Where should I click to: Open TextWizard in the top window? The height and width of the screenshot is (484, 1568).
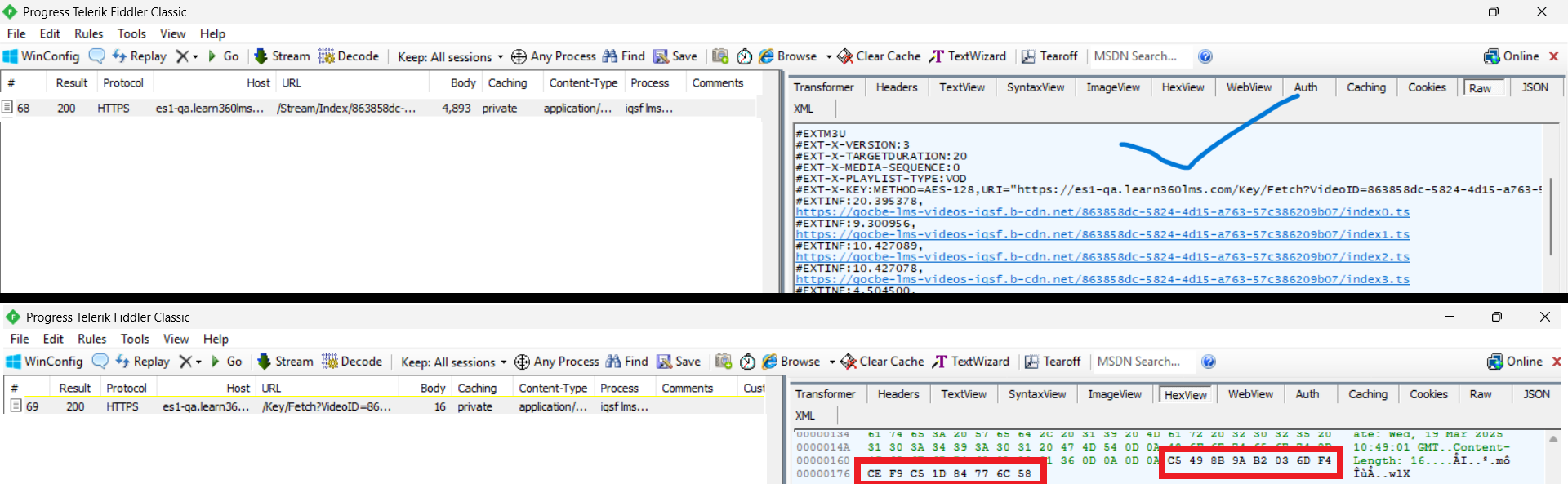coord(968,56)
